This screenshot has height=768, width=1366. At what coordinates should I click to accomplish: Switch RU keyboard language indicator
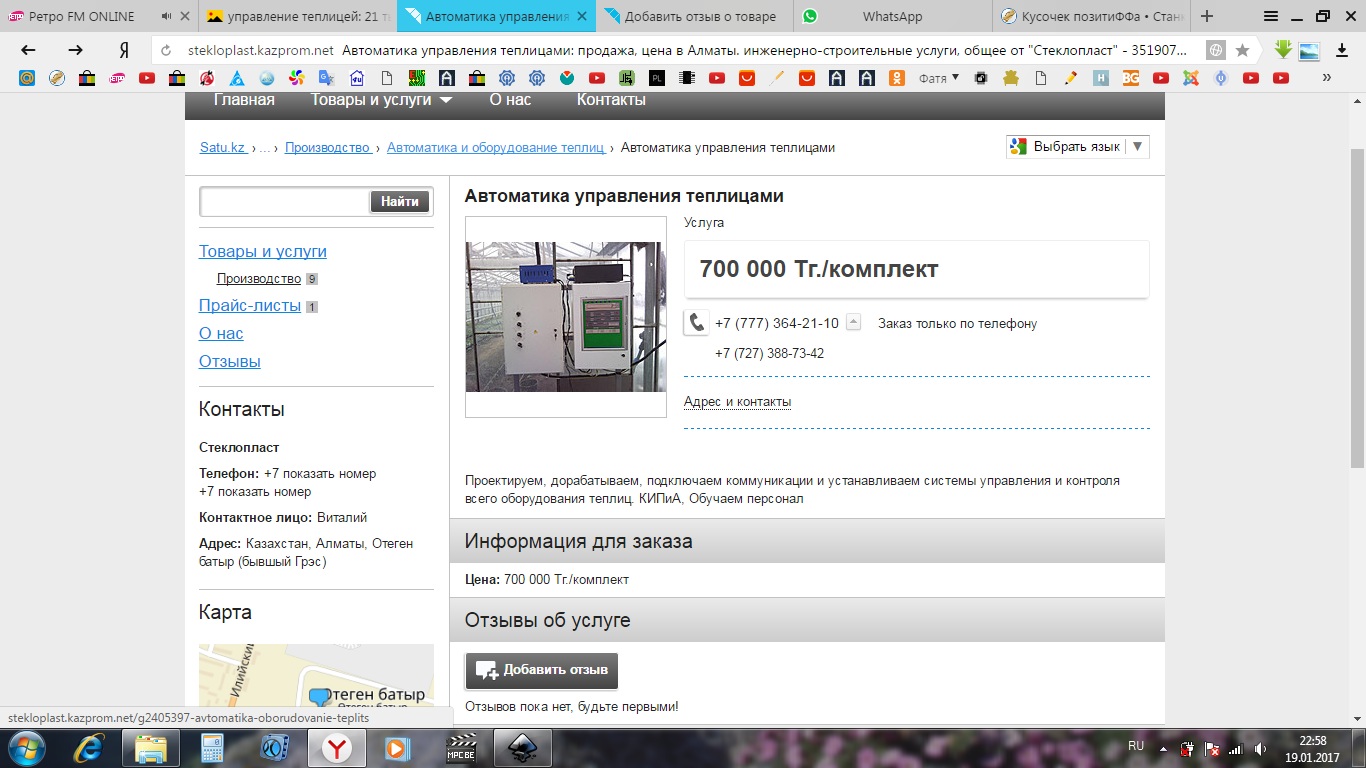tap(1136, 746)
